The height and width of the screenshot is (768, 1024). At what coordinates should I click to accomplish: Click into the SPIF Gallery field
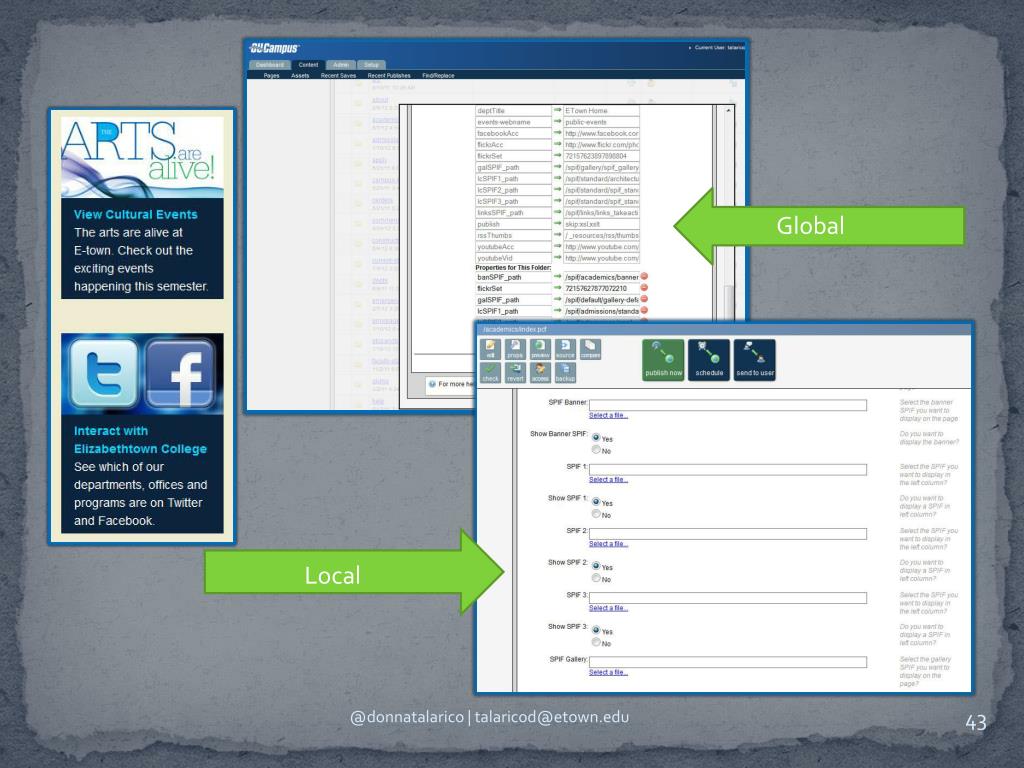tap(728, 662)
